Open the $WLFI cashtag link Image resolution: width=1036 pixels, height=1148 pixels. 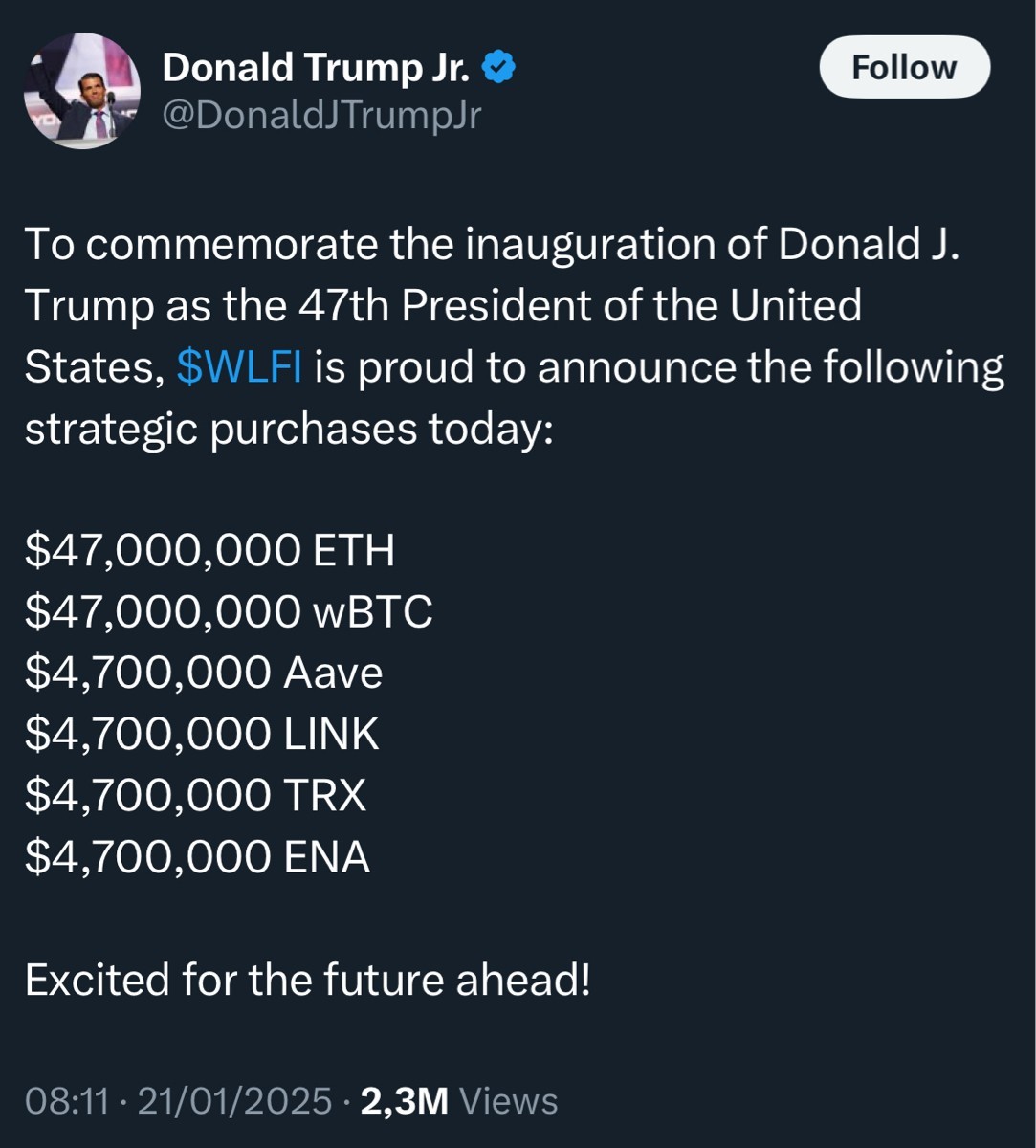click(x=239, y=368)
